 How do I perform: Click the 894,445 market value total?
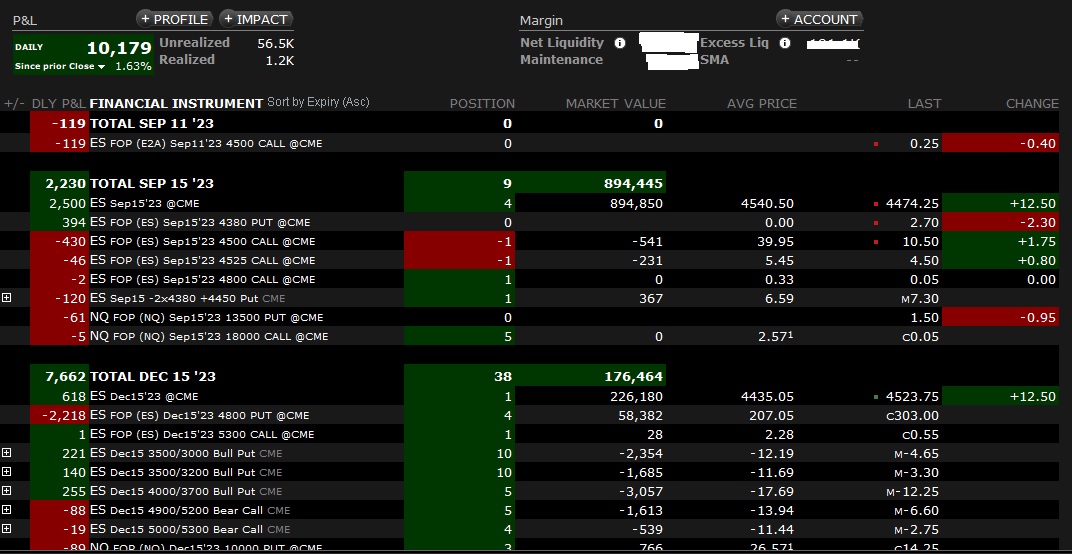pos(634,183)
